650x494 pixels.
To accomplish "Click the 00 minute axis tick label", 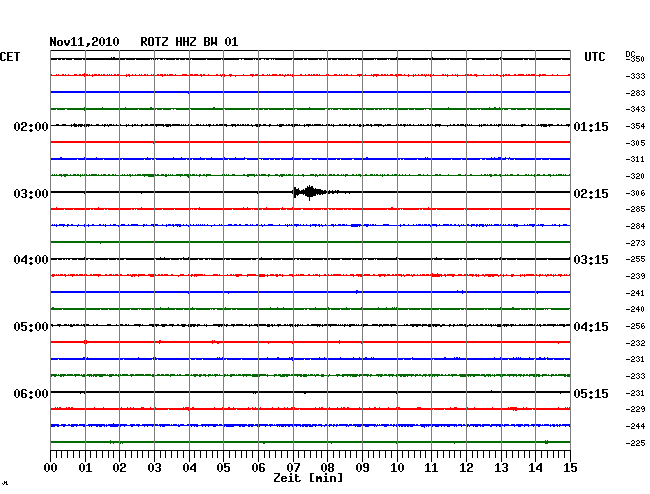I will [x=51, y=467].
